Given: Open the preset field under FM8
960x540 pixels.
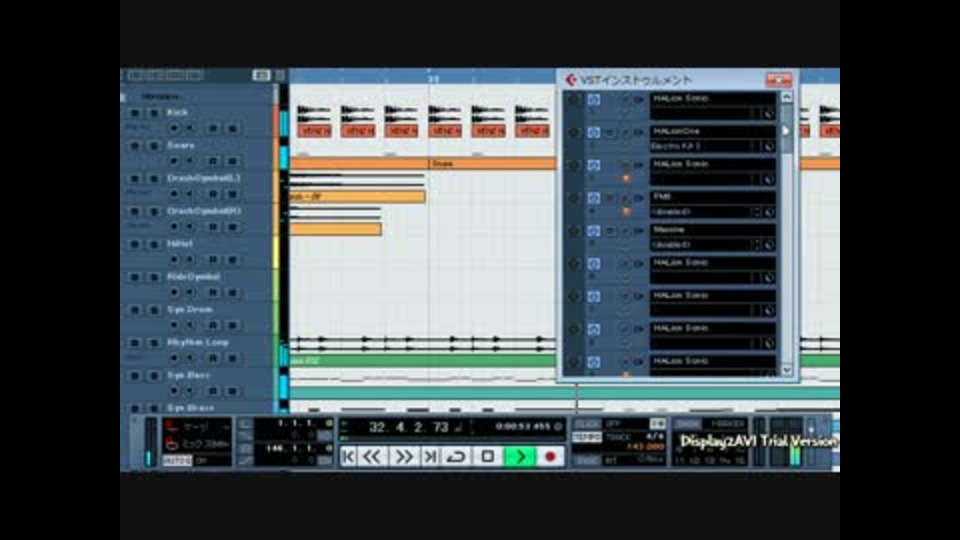Looking at the screenshot, I should click(x=700, y=212).
